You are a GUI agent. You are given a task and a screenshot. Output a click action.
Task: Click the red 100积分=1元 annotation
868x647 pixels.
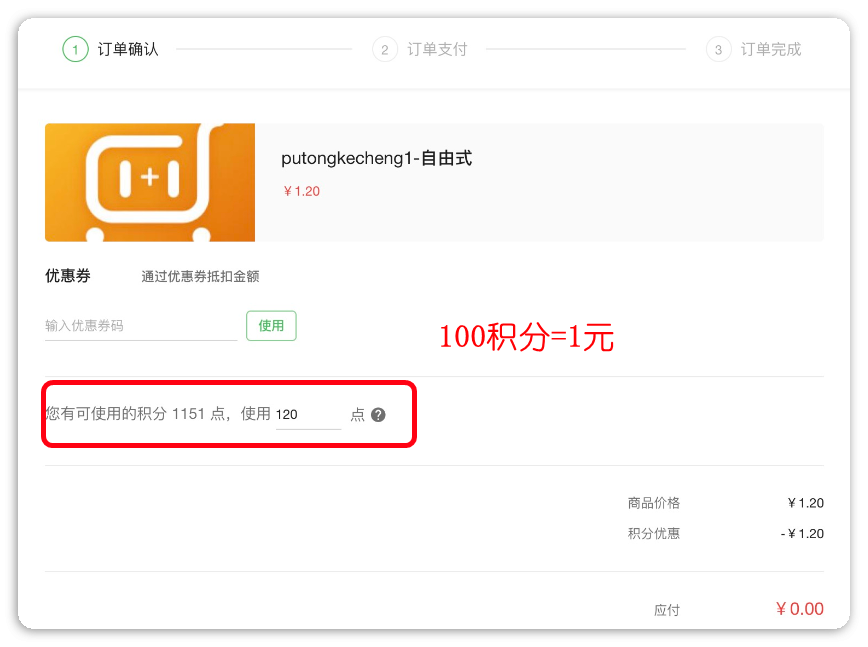point(526,338)
